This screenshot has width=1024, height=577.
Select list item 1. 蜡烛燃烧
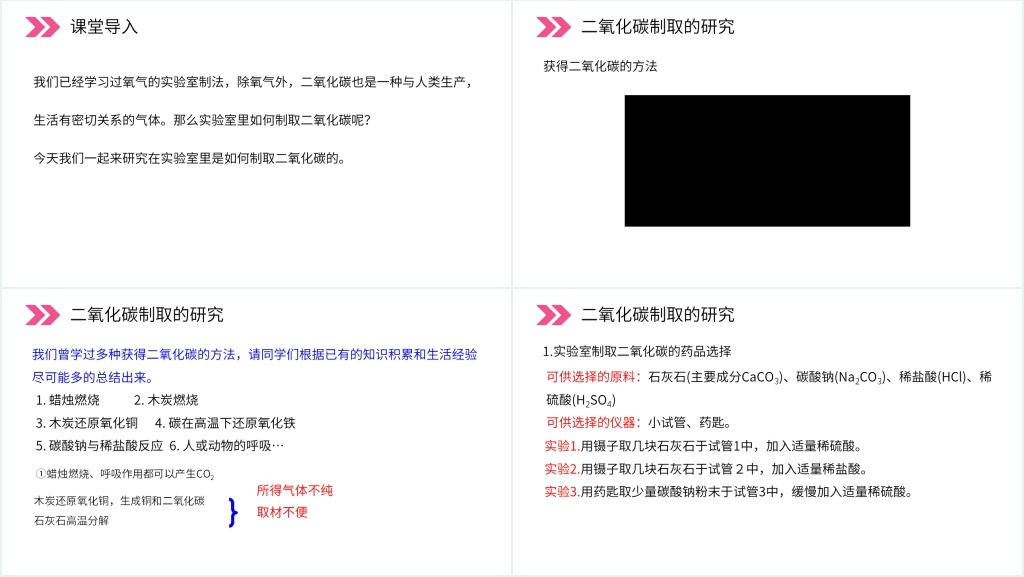(x=68, y=400)
